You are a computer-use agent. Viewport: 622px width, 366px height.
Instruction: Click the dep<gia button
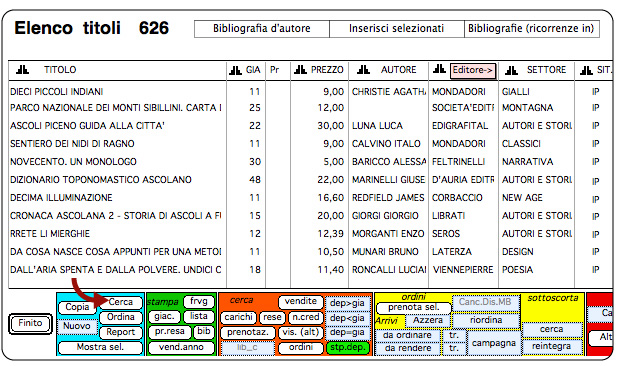pos(347,318)
